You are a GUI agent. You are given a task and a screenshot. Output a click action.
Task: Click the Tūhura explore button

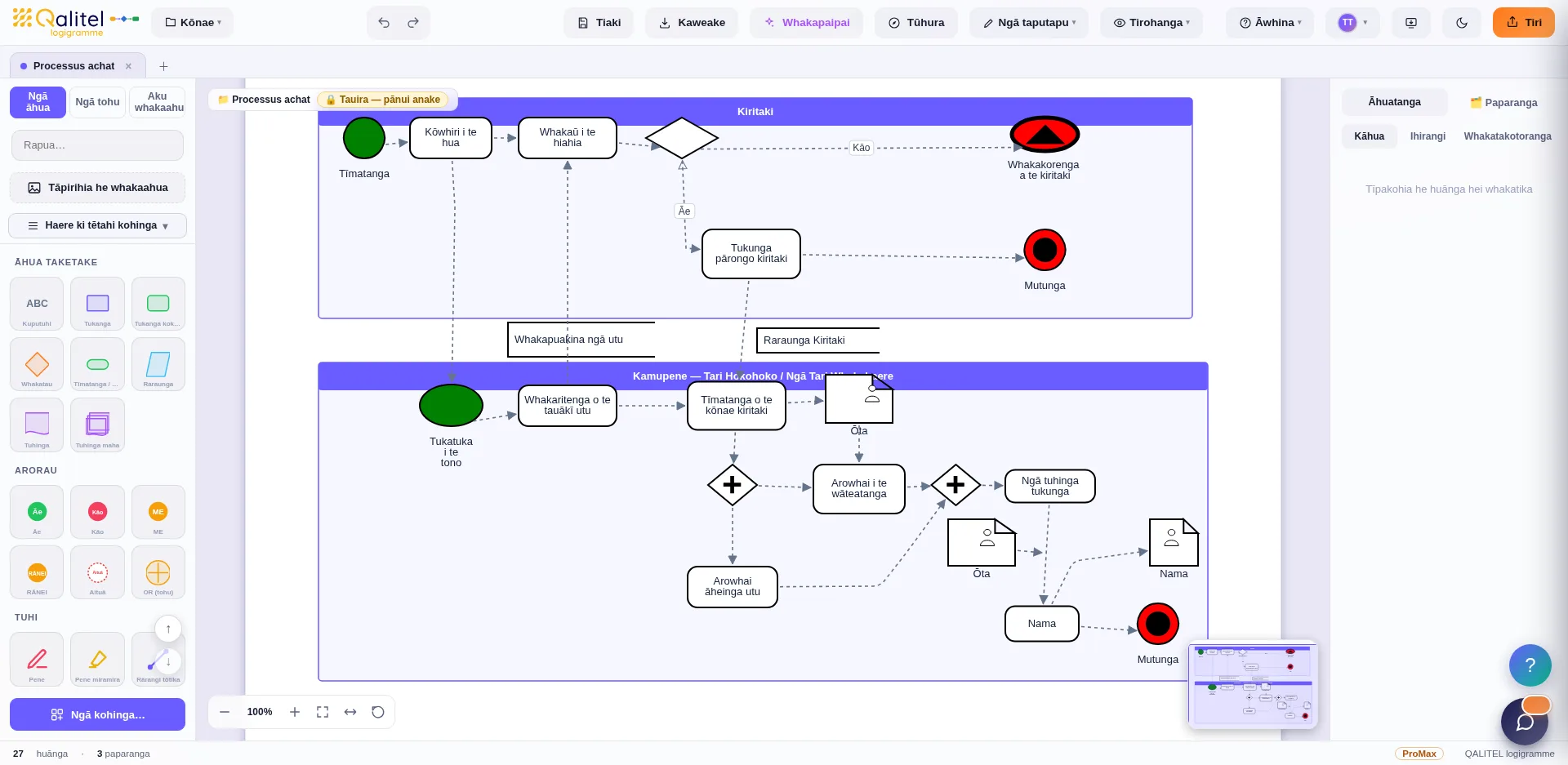pos(916,23)
